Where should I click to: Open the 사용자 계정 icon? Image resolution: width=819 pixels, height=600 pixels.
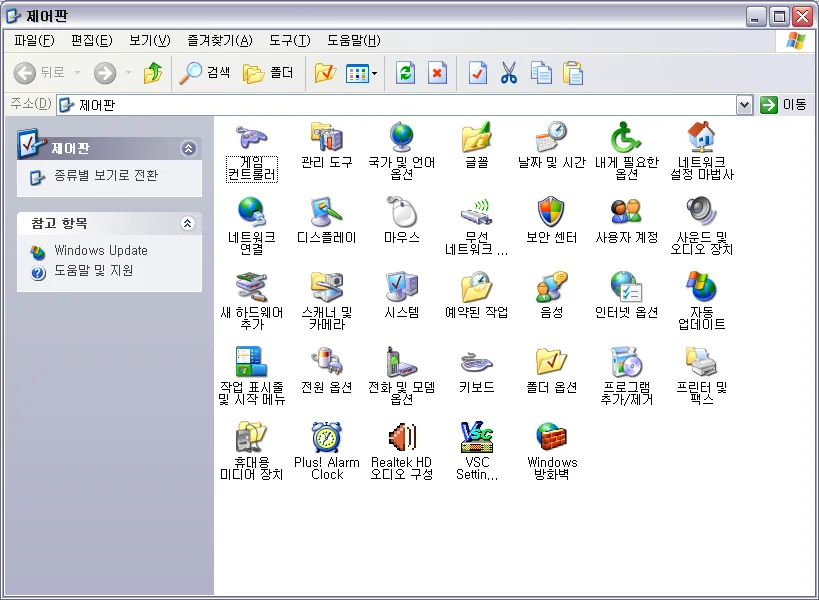(x=626, y=213)
